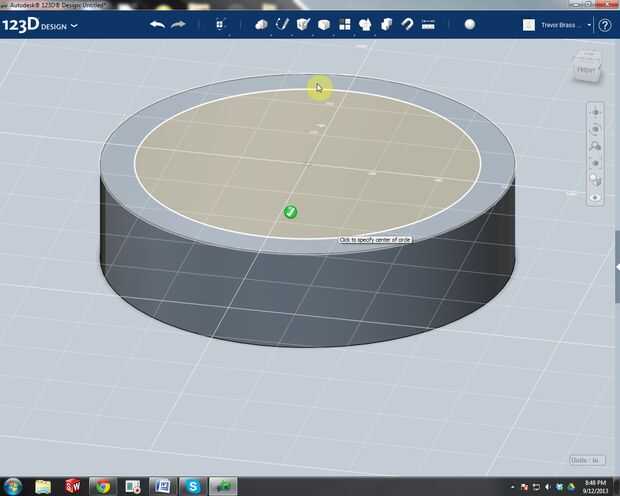Viewport: 620px width, 496px height.
Task: Show hidden system tray icons
Action: coord(512,487)
